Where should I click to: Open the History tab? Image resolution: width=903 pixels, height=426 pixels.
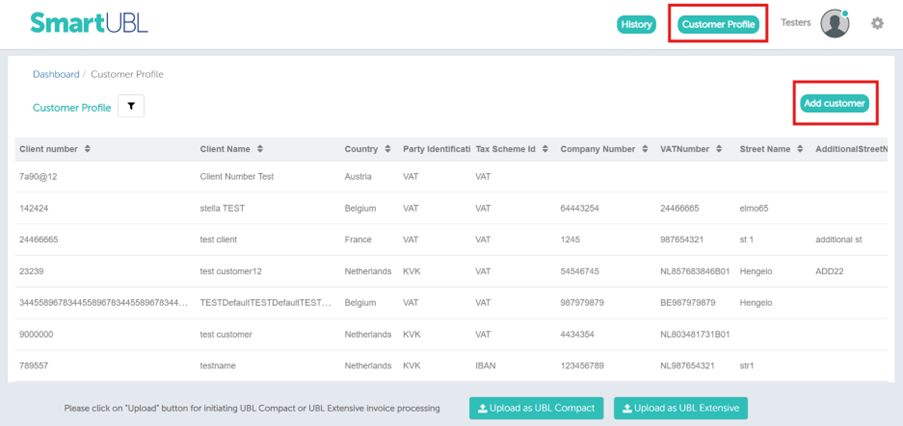pyautogui.click(x=636, y=24)
